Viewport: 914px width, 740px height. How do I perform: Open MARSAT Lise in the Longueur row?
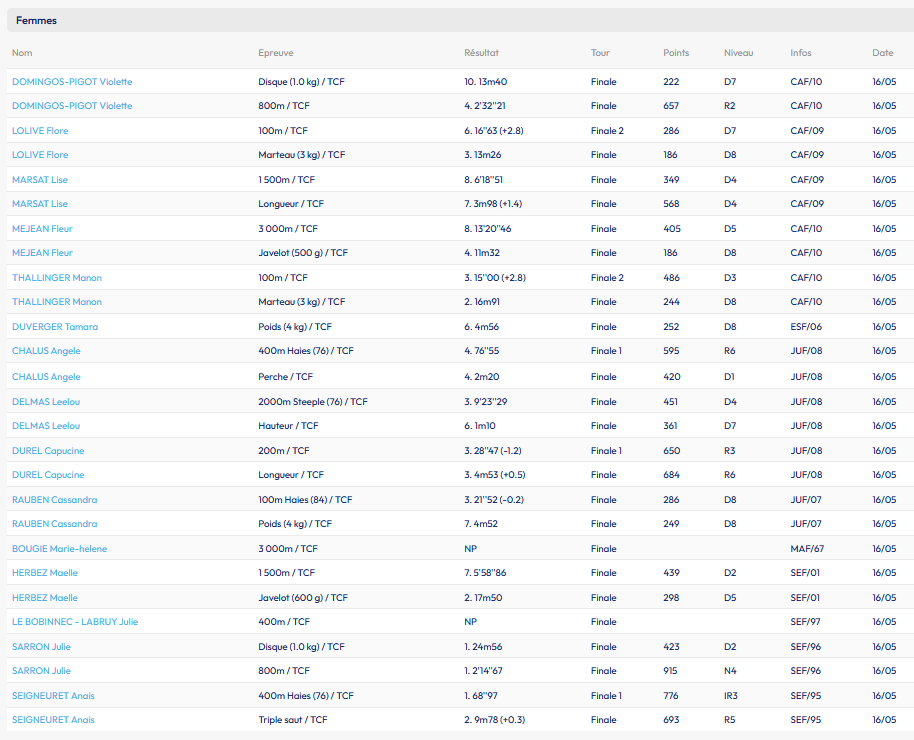coord(40,204)
